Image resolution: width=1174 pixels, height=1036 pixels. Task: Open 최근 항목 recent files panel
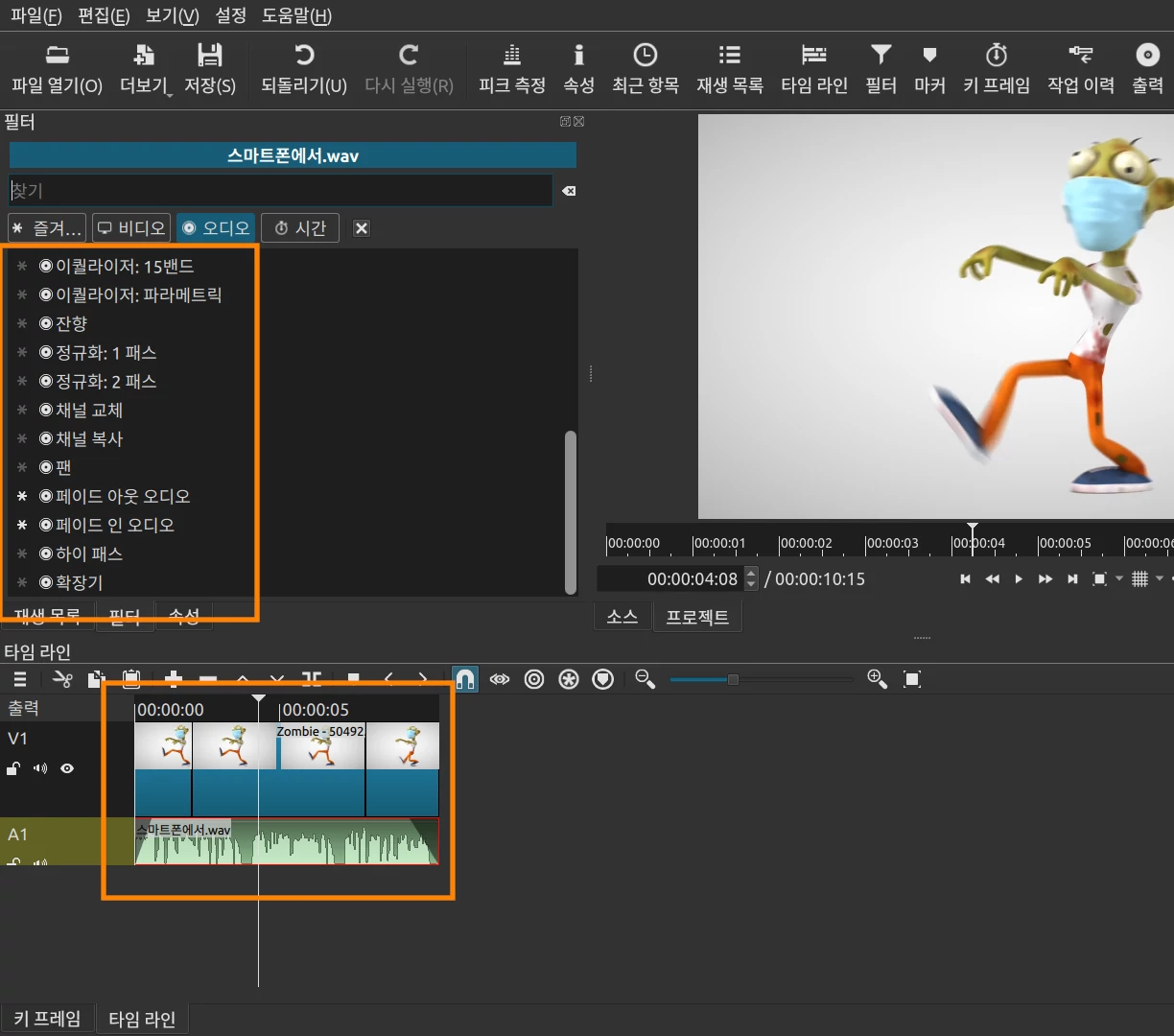coord(646,68)
